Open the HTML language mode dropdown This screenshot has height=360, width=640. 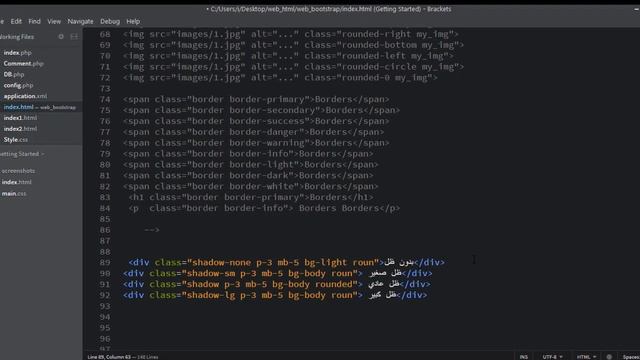[586, 357]
